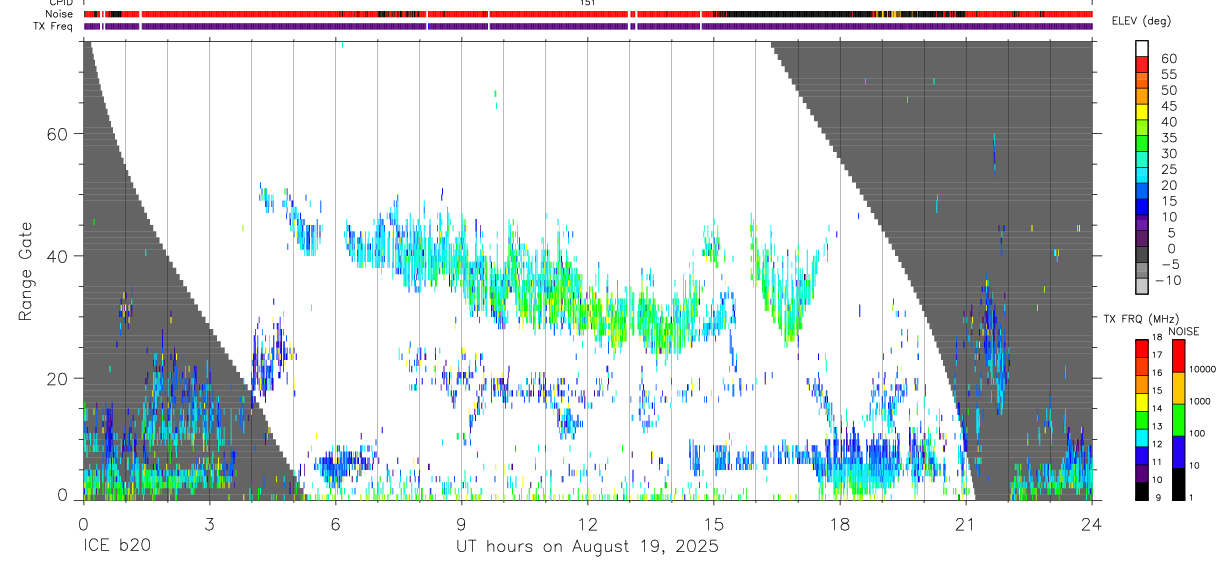Click the 'TX Freq' row label at top
Viewport: 1228px width, 567px height.
pyautogui.click(x=54, y=26)
